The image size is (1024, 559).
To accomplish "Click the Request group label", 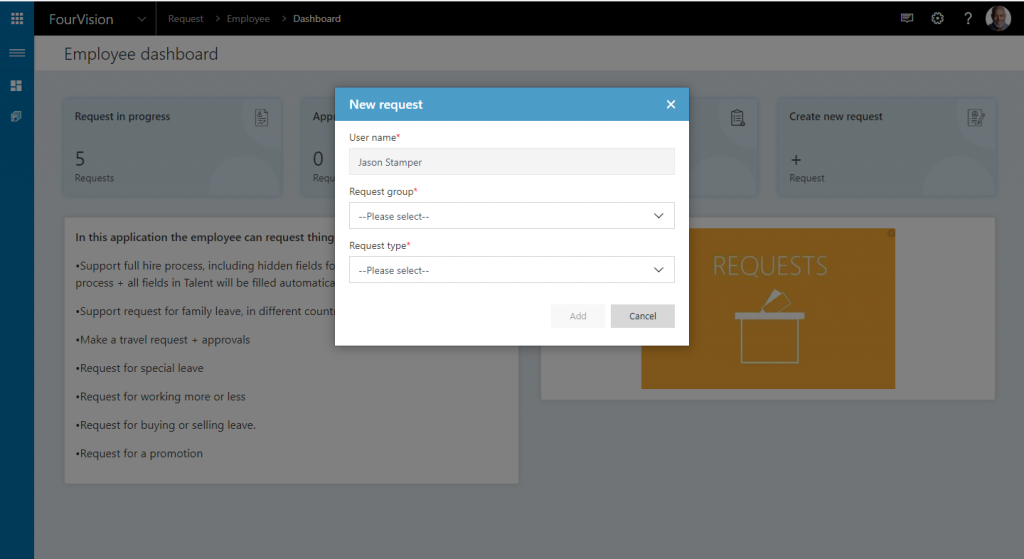I will pyautogui.click(x=381, y=191).
